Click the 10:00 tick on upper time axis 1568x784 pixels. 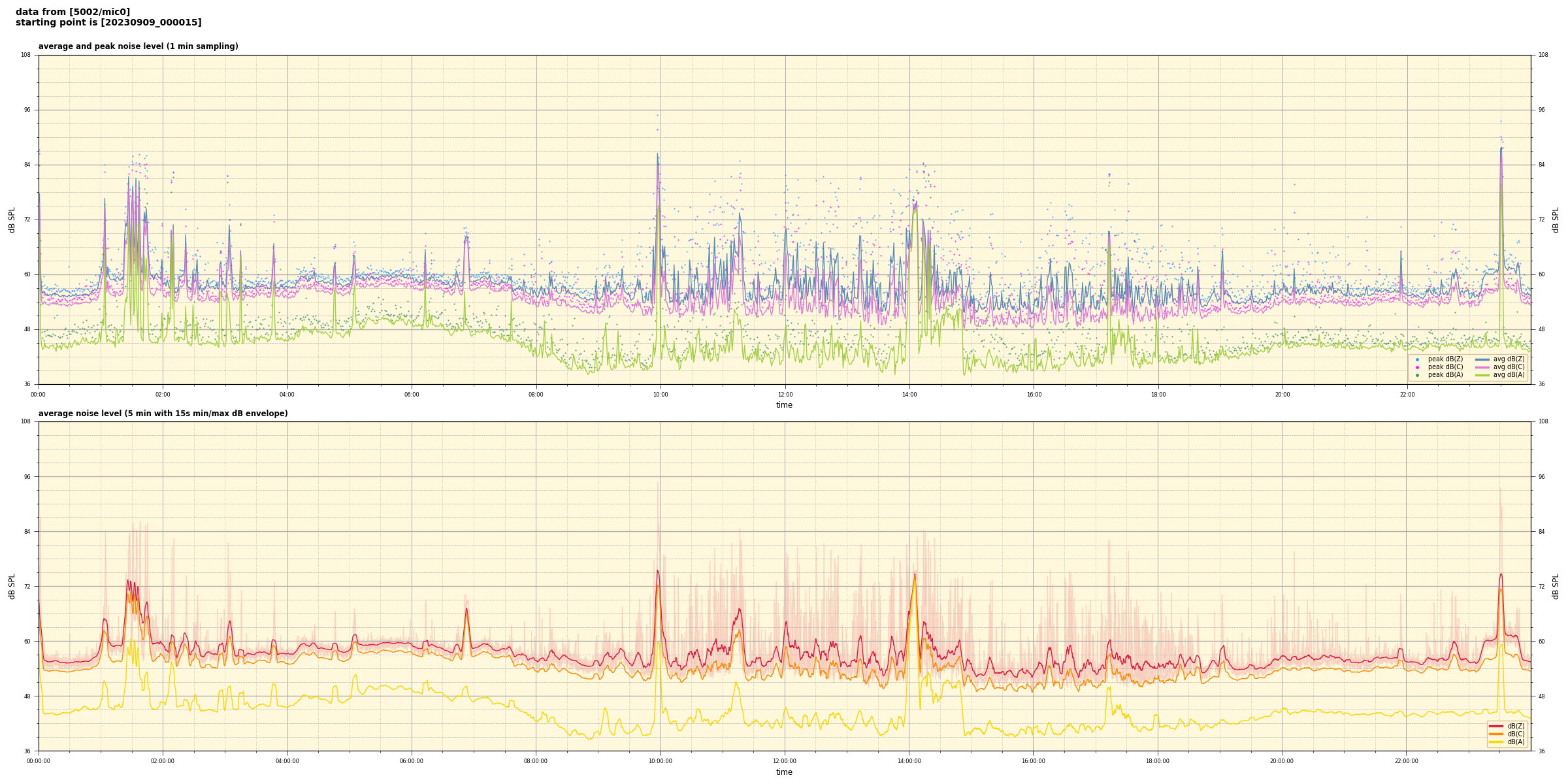click(661, 395)
